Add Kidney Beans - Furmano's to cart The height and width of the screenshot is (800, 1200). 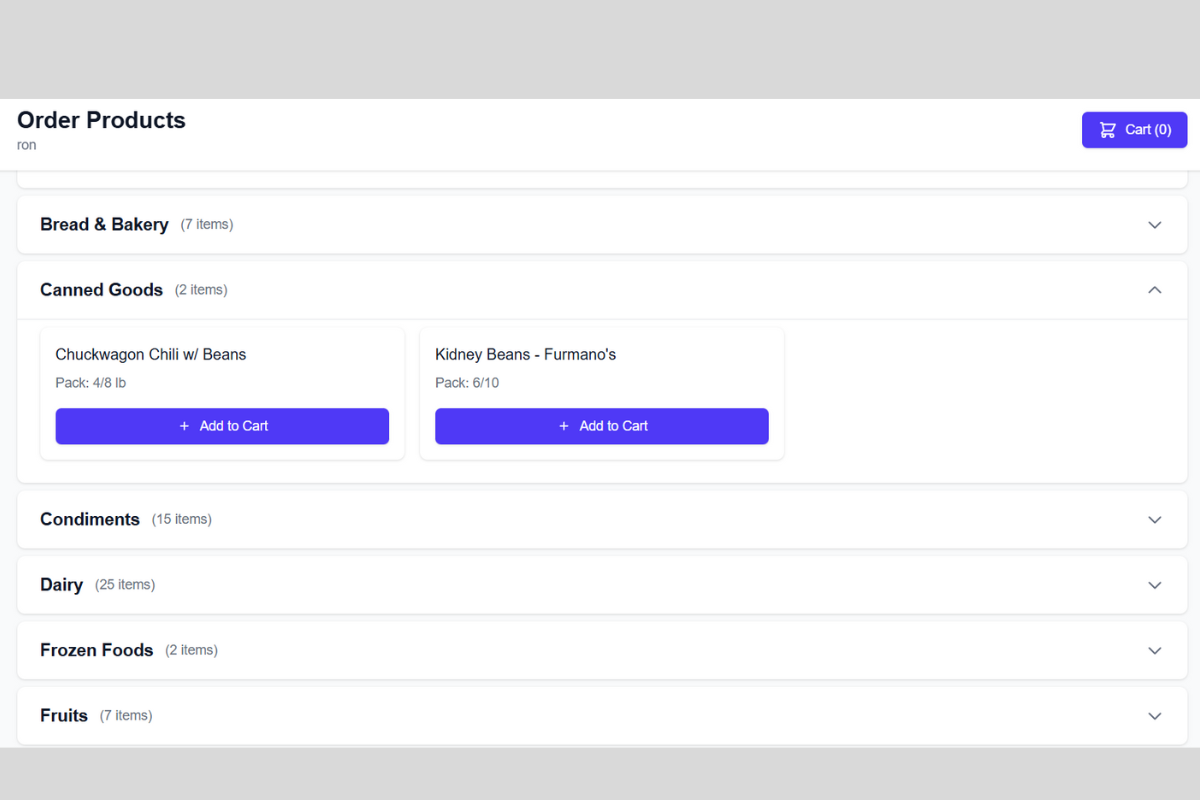601,426
